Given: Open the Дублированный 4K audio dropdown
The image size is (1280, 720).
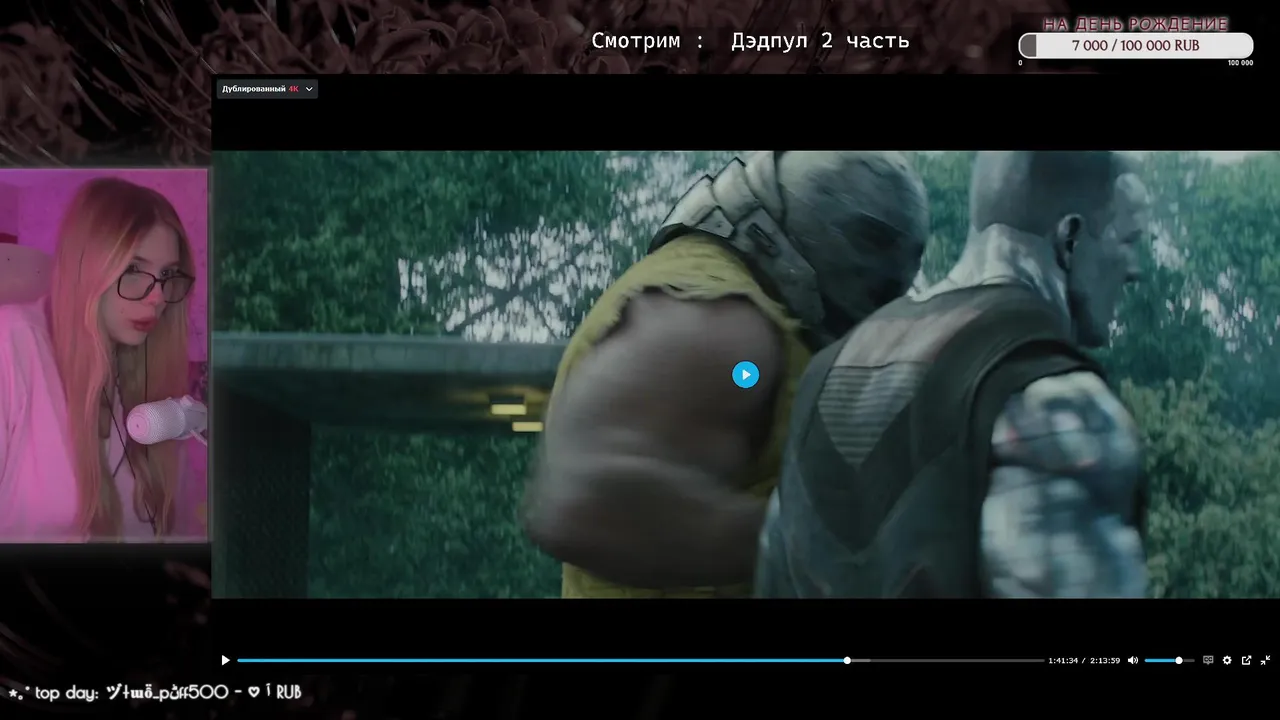Looking at the screenshot, I should coord(267,89).
